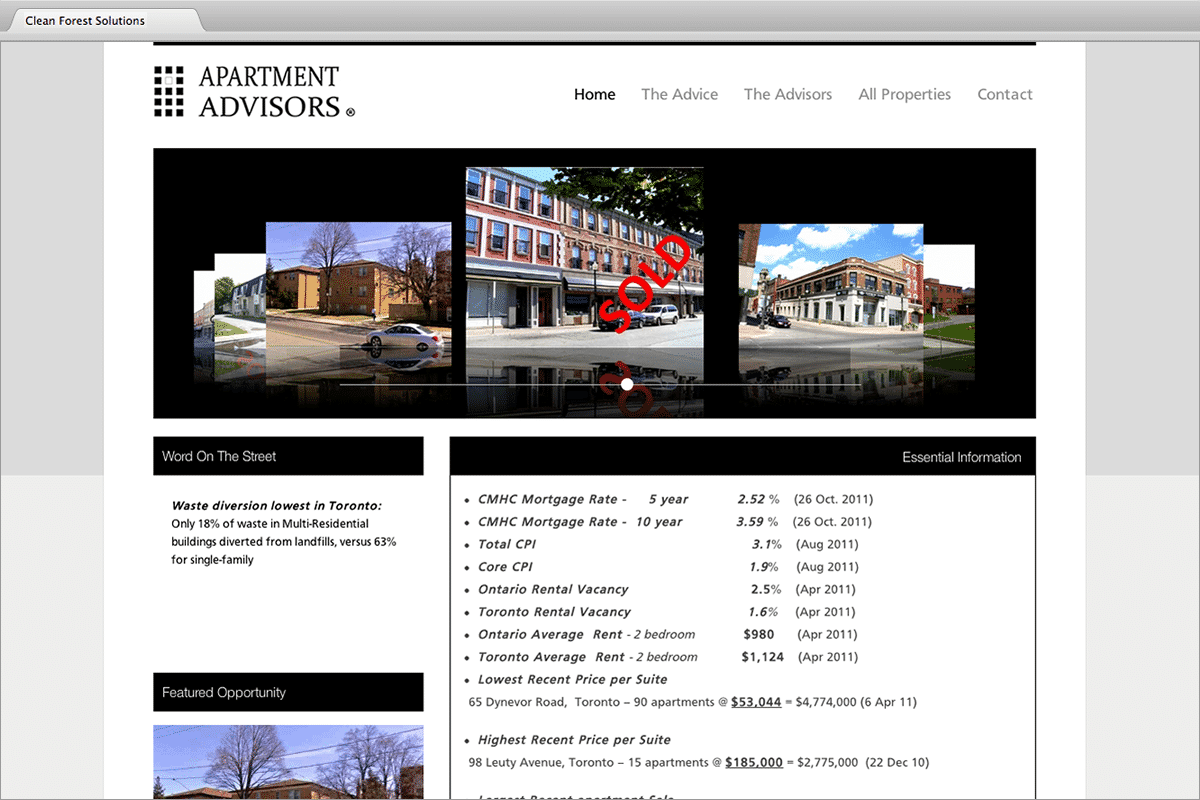The image size is (1200, 800).
Task: Click the underlined $53,044 price link
Action: (x=755, y=702)
